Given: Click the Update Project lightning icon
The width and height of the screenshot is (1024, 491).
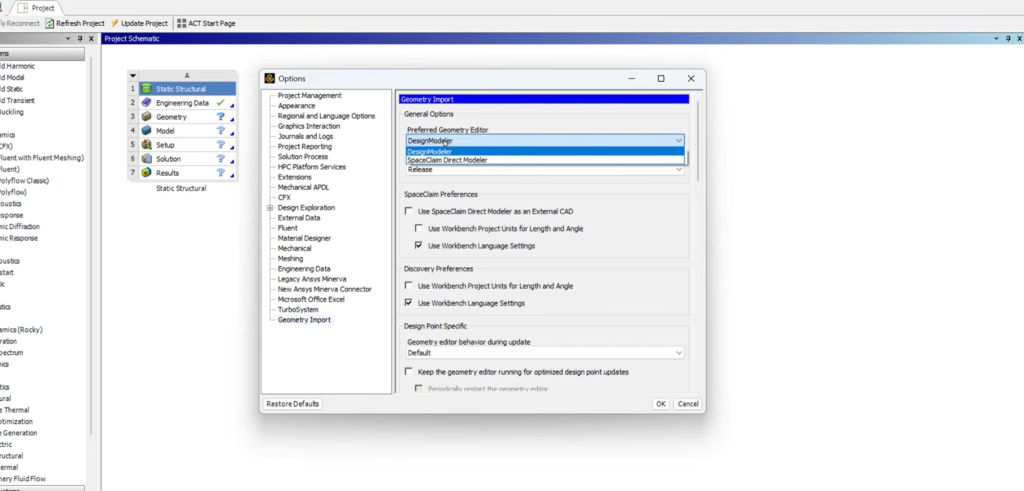Looking at the screenshot, I should [x=114, y=23].
